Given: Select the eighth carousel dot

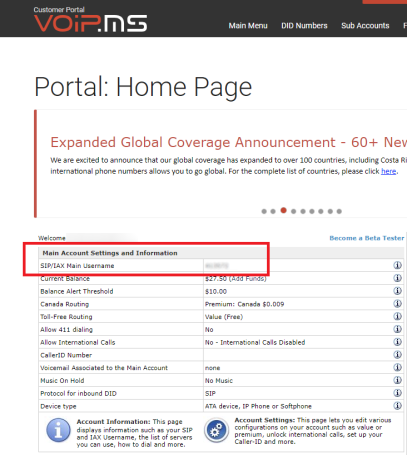Looking at the screenshot, I should pos(330,211).
